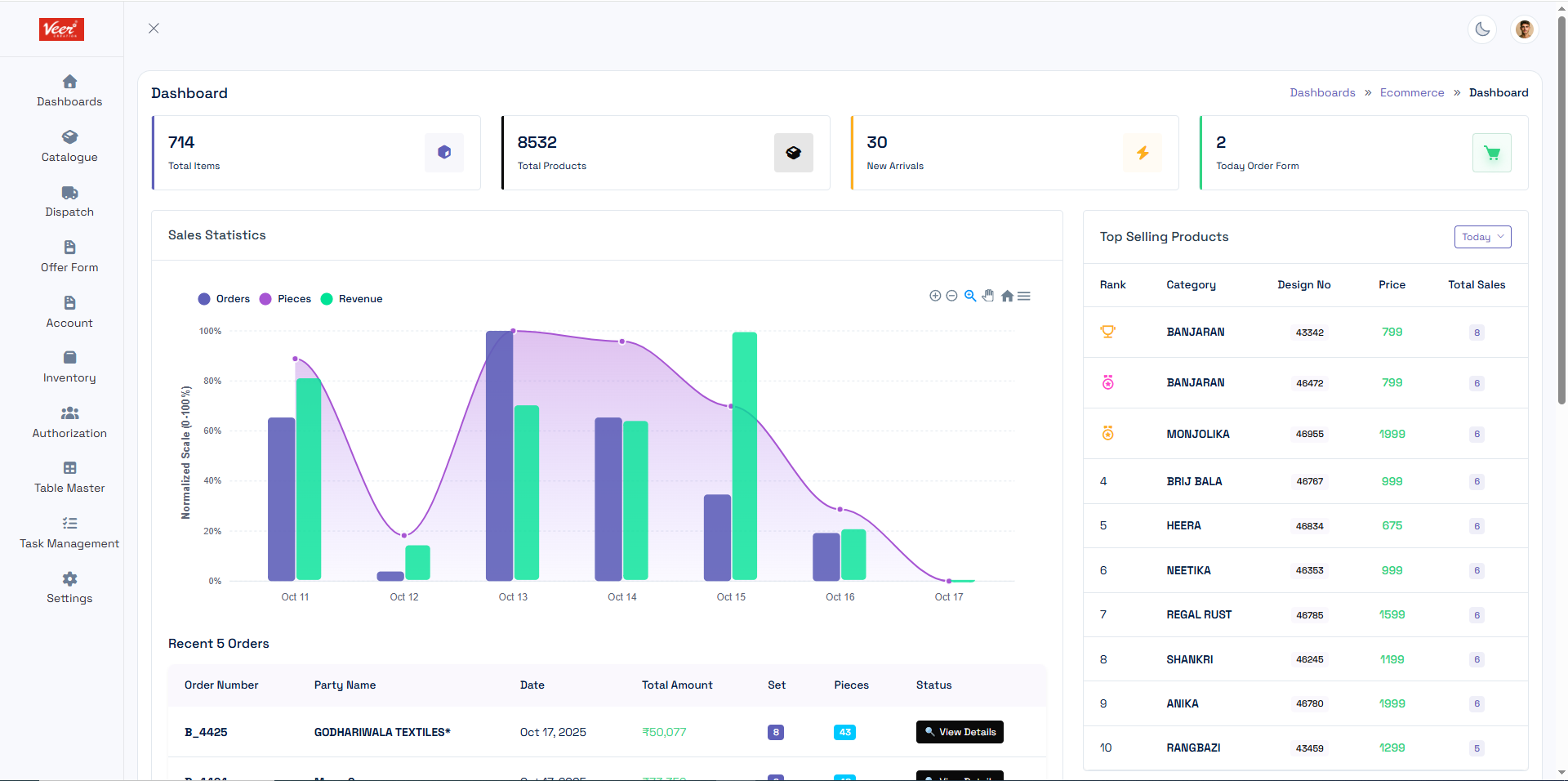Hide the Revenue series in chart legend

point(352,299)
